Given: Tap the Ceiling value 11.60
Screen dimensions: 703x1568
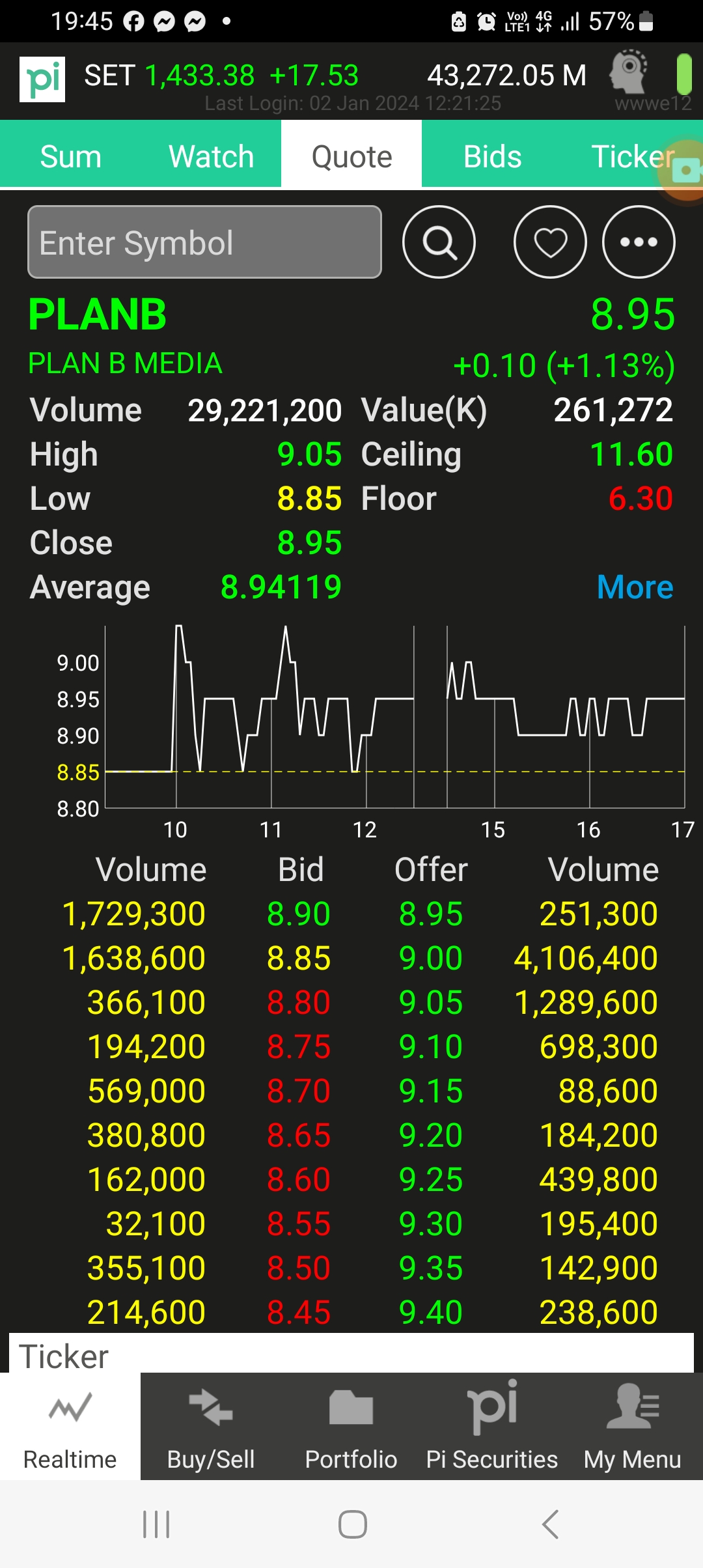Looking at the screenshot, I should coord(631,455).
